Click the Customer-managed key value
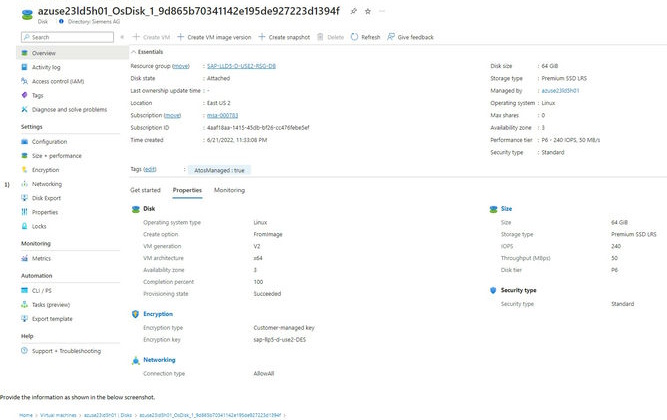The width and height of the screenshot is (667, 420). (x=284, y=328)
